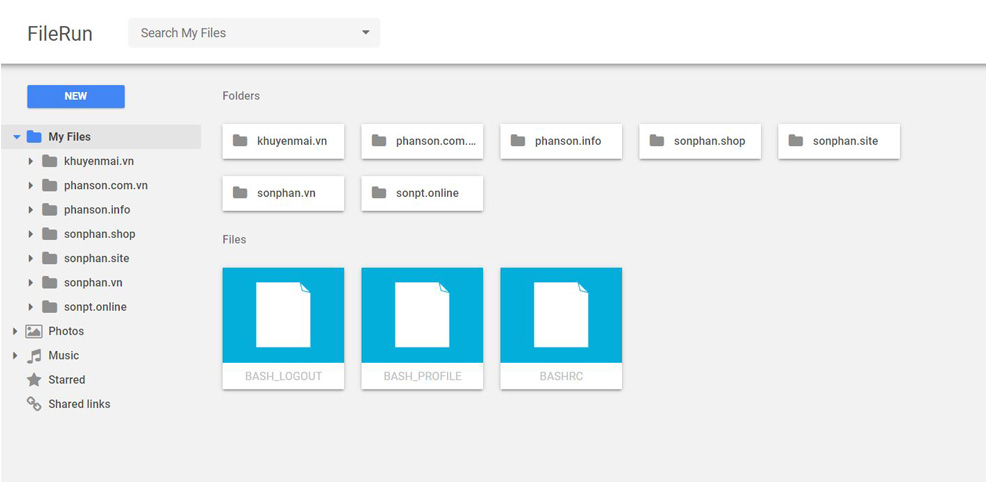The image size is (986, 482).
Task: Click the Music note icon in sidebar
Action: (34, 356)
